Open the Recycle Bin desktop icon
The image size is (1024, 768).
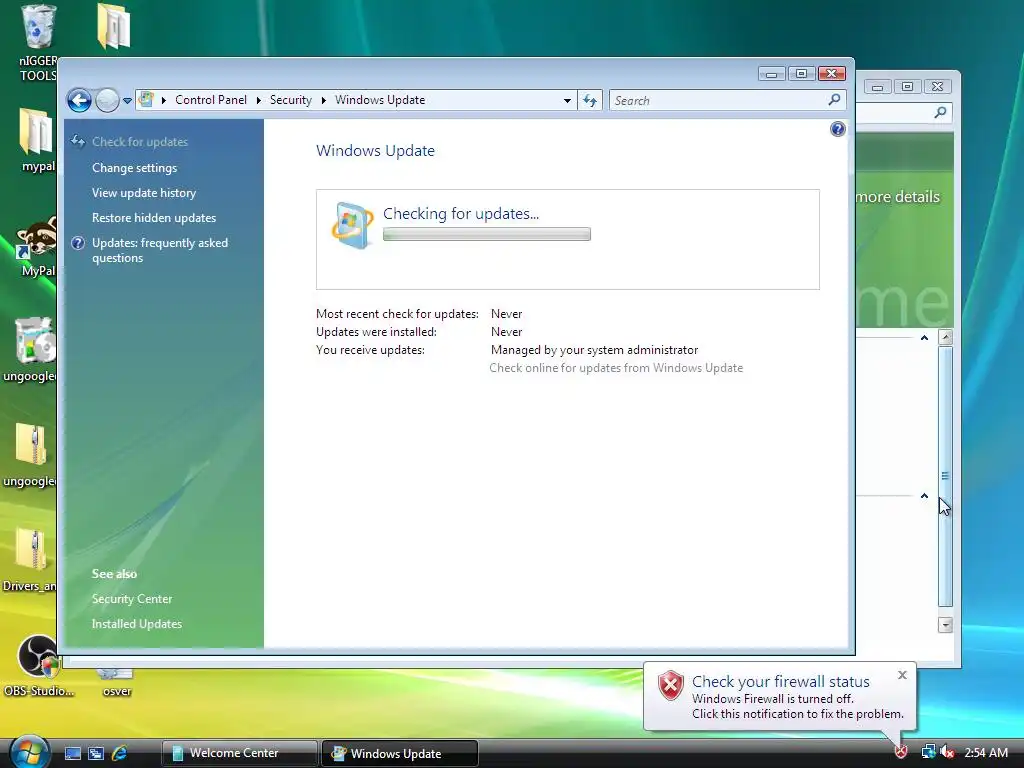pos(39,26)
